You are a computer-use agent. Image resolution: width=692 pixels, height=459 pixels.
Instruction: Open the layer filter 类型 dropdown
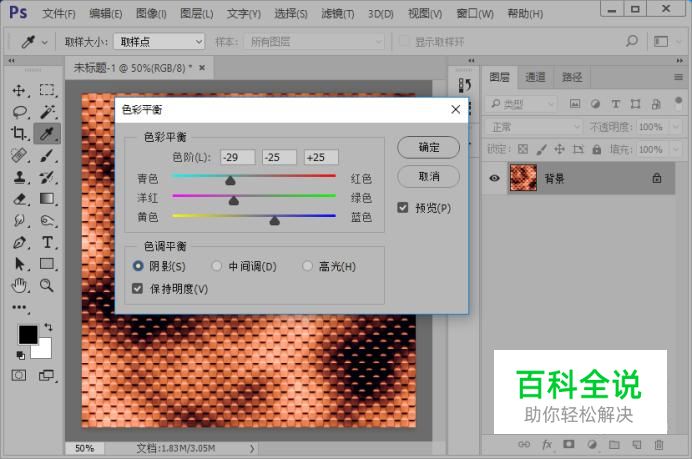coord(521,104)
